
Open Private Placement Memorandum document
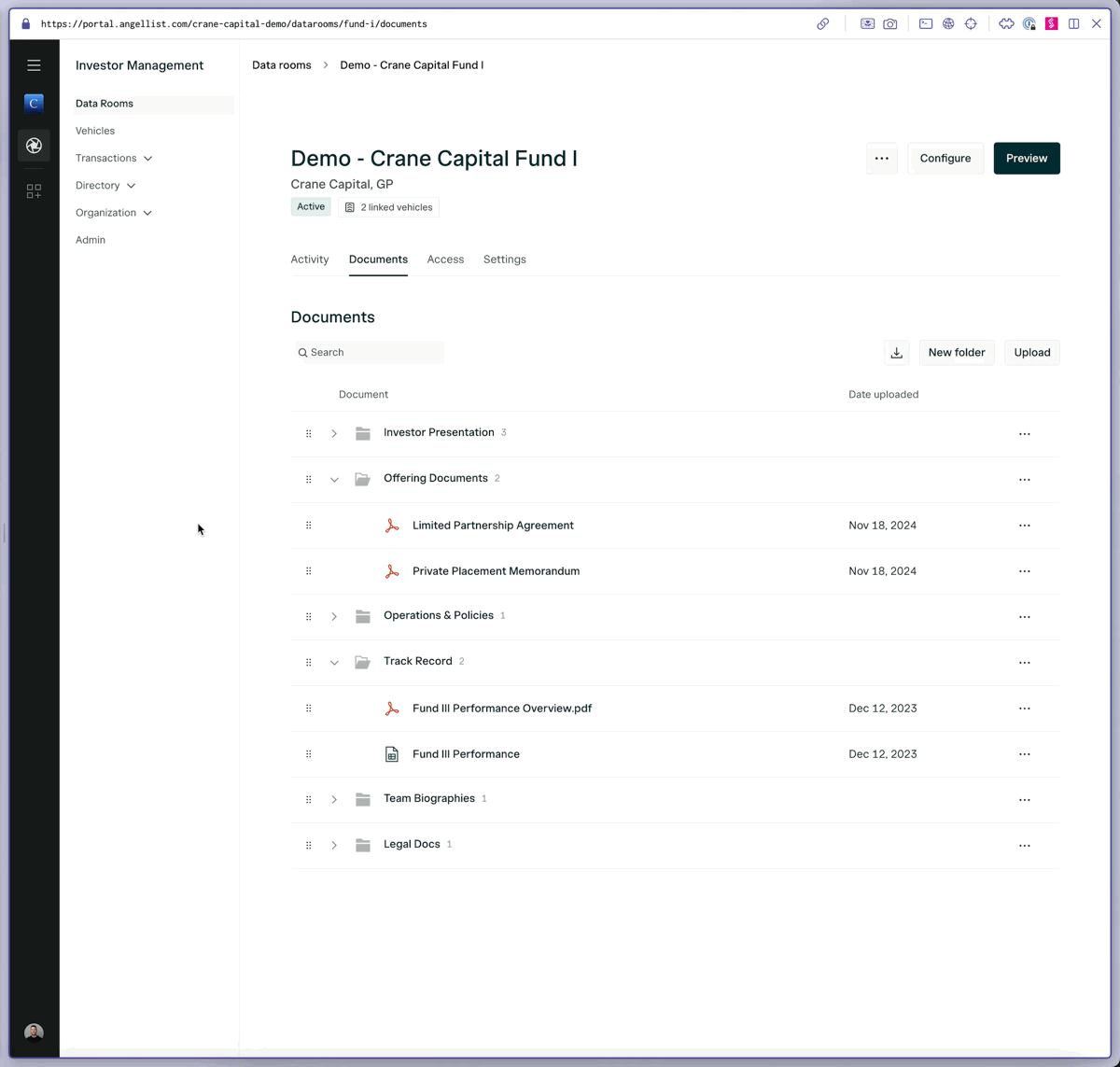tap(496, 571)
